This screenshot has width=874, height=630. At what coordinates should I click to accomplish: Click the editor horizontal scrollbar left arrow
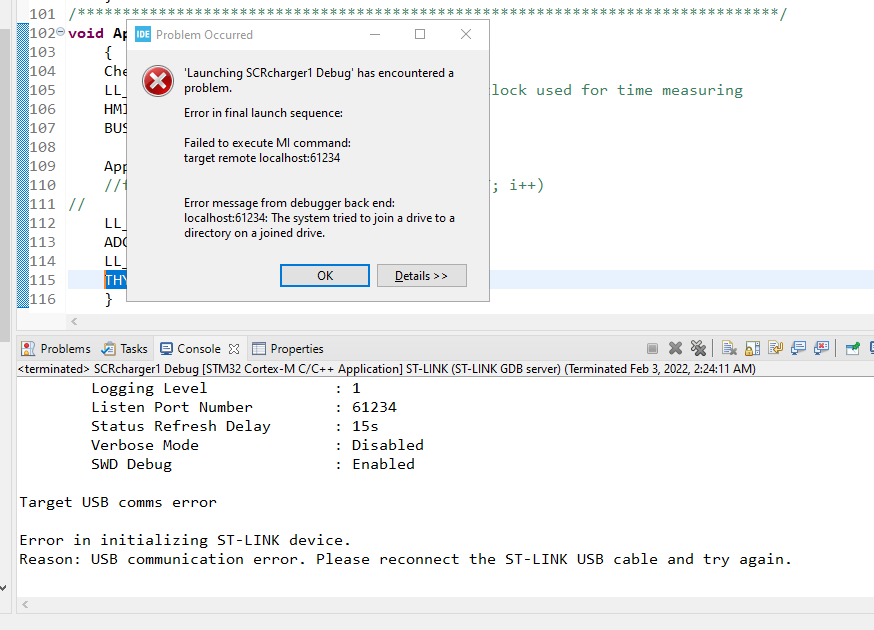click(74, 321)
